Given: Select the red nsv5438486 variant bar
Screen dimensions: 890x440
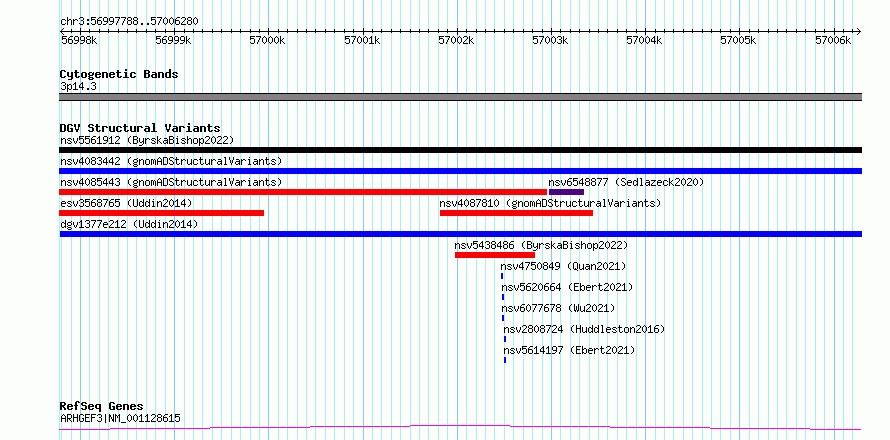Looking at the screenshot, I should tap(495, 255).
